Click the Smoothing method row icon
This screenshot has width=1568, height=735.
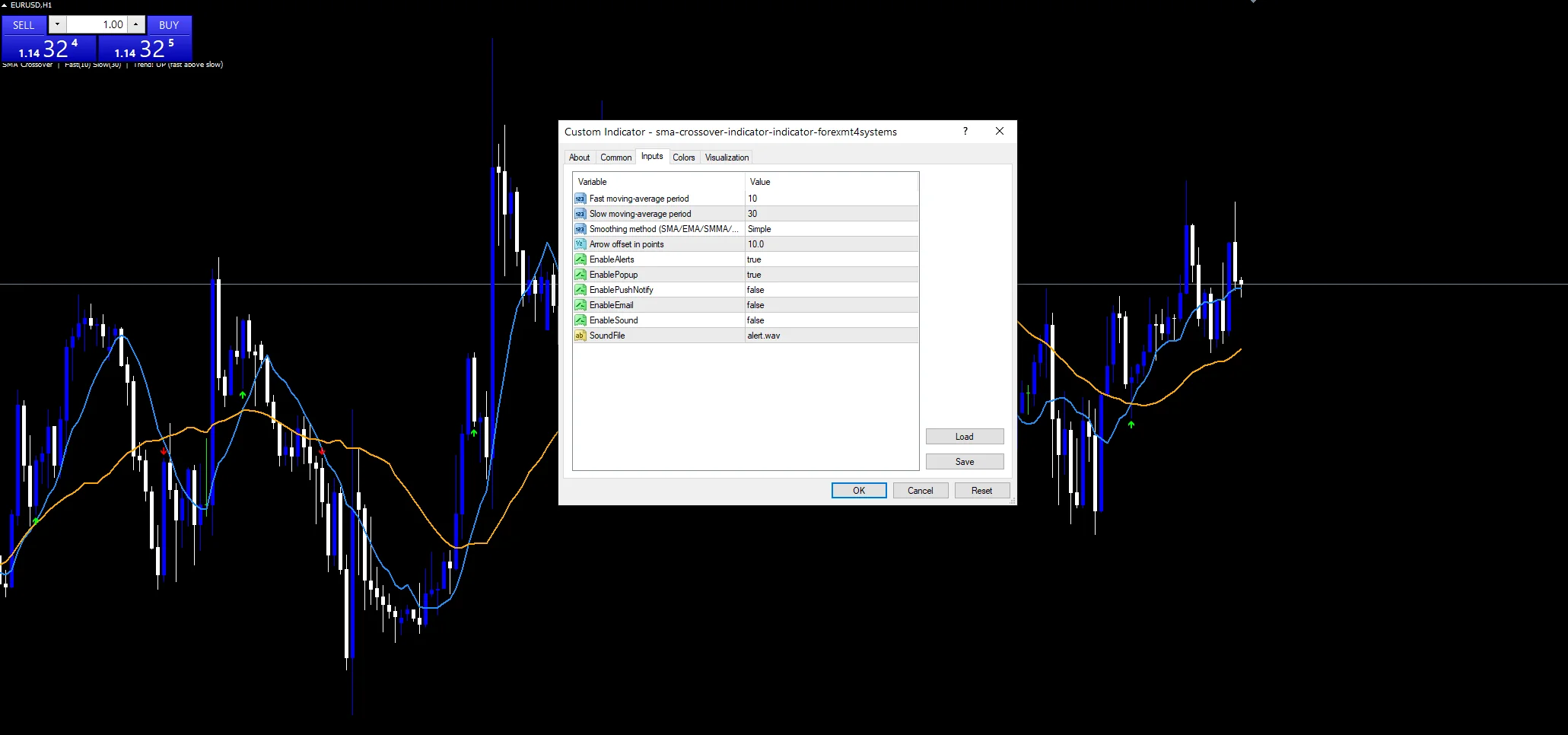click(580, 229)
